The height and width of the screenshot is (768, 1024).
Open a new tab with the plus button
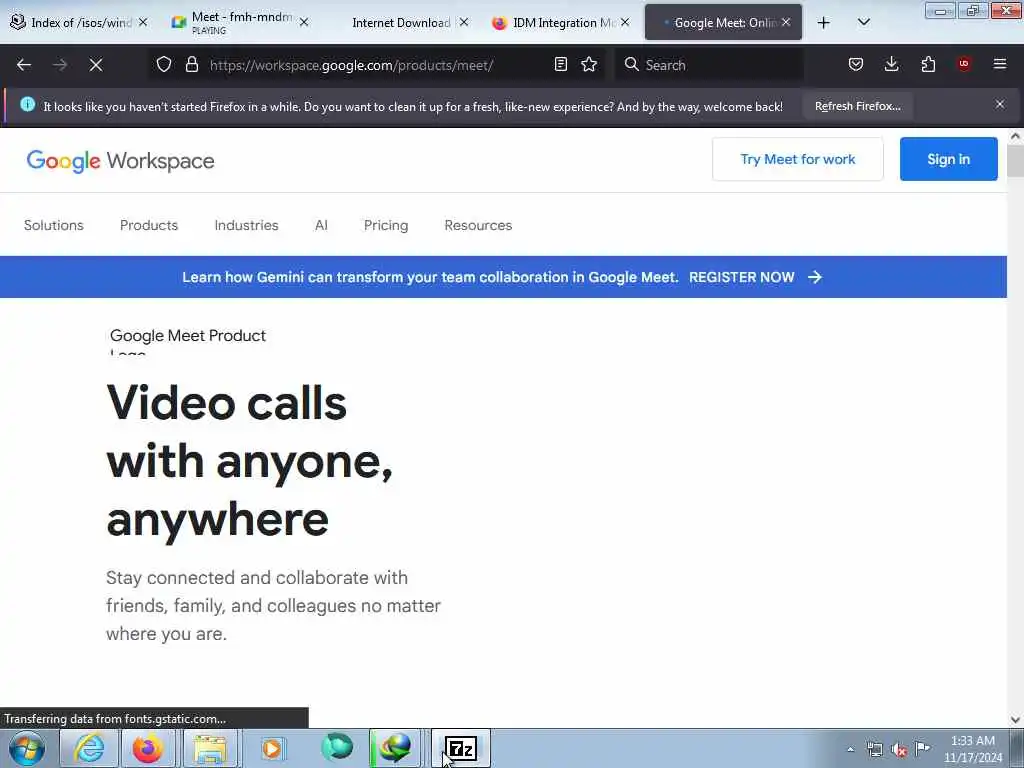(824, 23)
